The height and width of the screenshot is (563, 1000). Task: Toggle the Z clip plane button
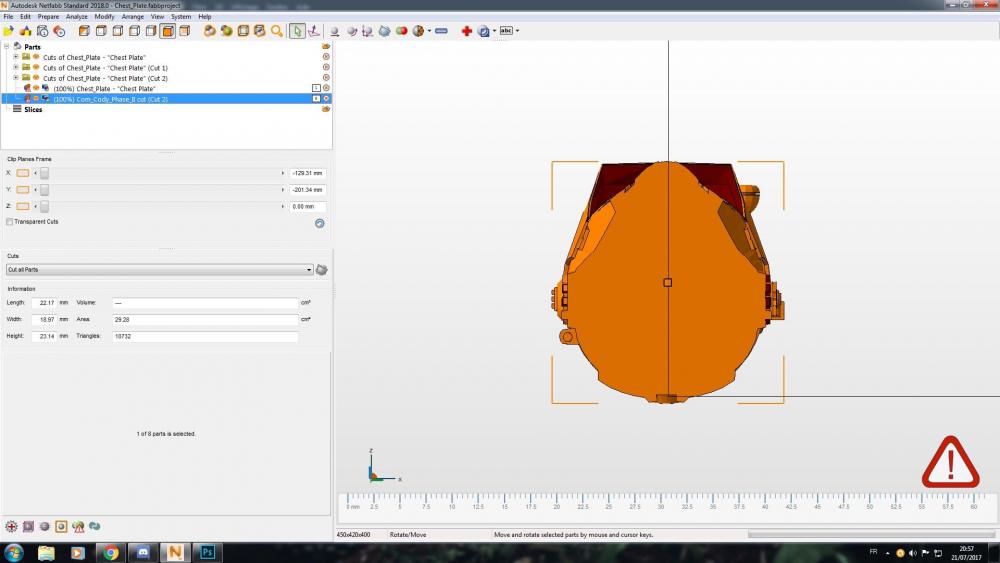point(23,206)
